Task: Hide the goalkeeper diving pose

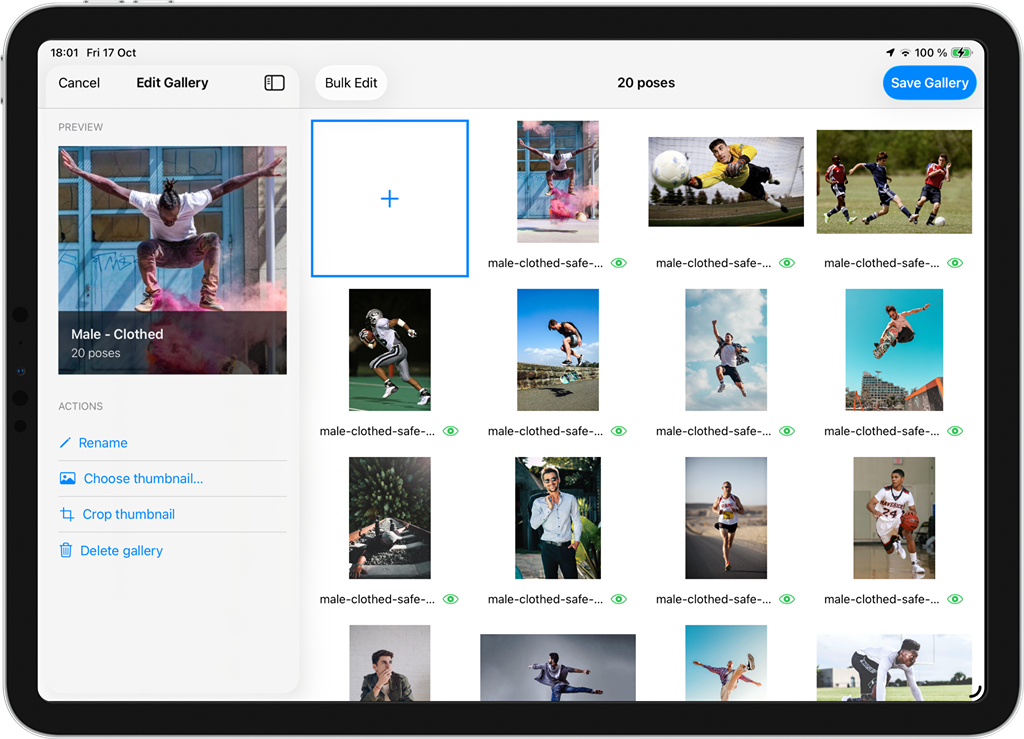Action: 787,264
